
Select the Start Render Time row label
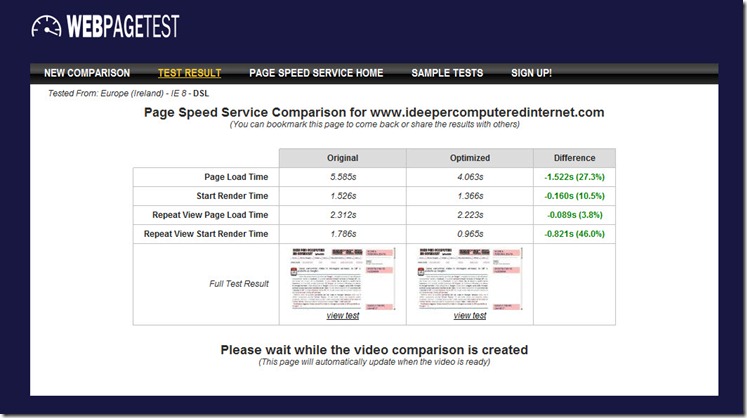click(232, 196)
